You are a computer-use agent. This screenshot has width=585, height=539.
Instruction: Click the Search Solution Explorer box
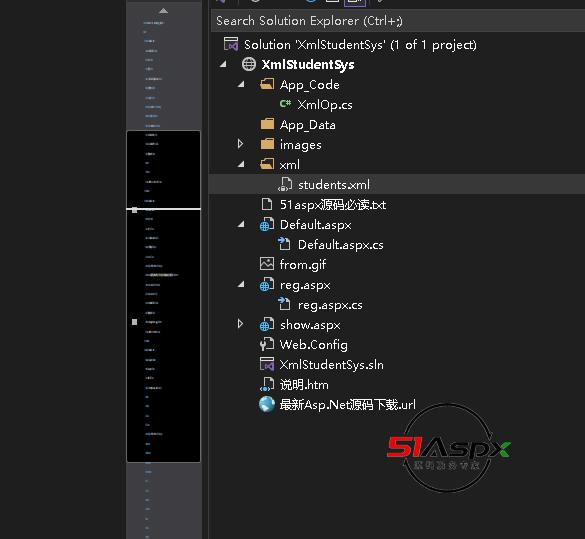(397, 21)
